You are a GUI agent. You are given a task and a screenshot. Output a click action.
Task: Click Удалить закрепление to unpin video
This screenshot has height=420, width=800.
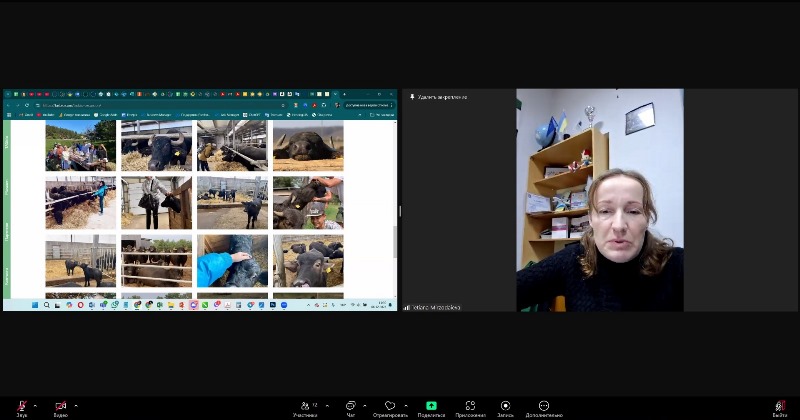point(439,97)
